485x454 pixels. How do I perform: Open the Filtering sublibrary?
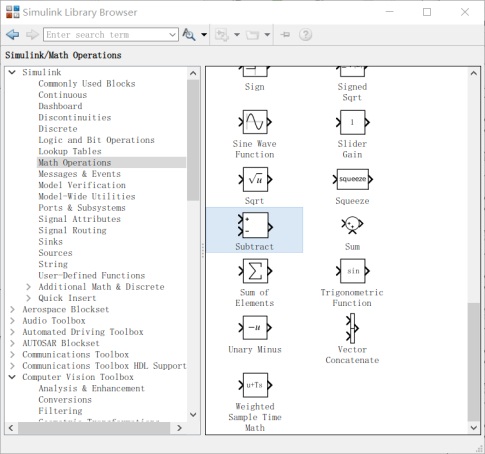coord(60,411)
